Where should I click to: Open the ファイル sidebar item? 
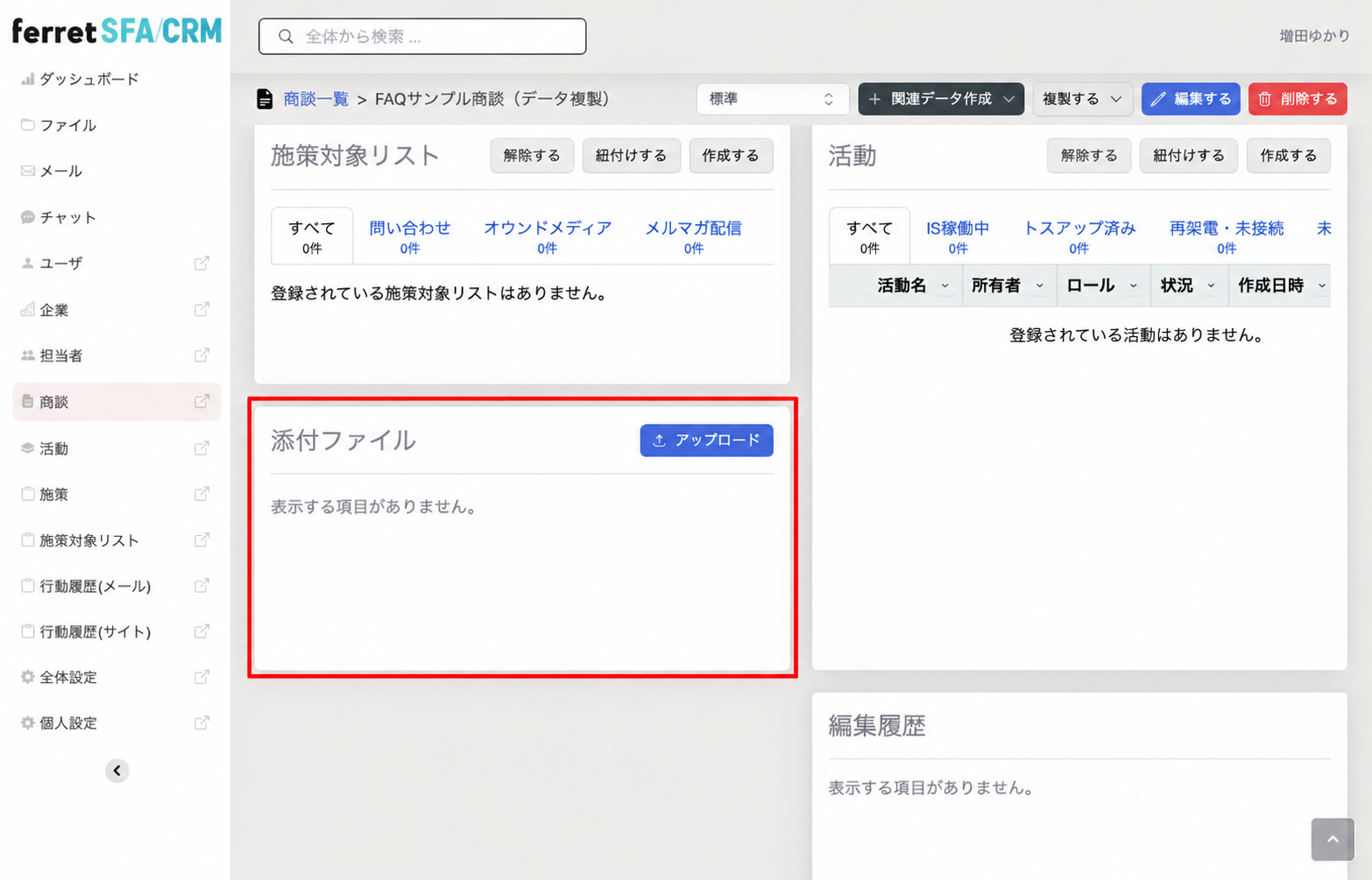pyautogui.click(x=59, y=125)
